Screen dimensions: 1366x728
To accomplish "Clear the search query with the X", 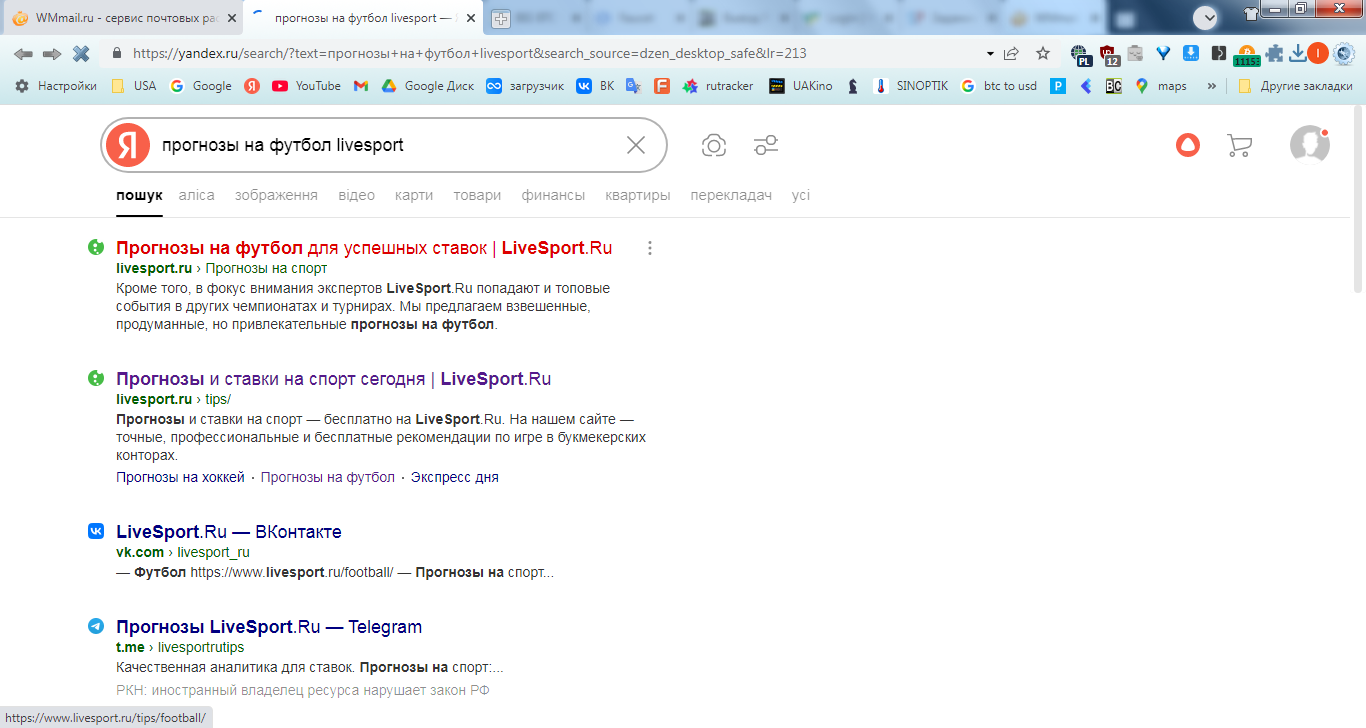I will pos(636,145).
